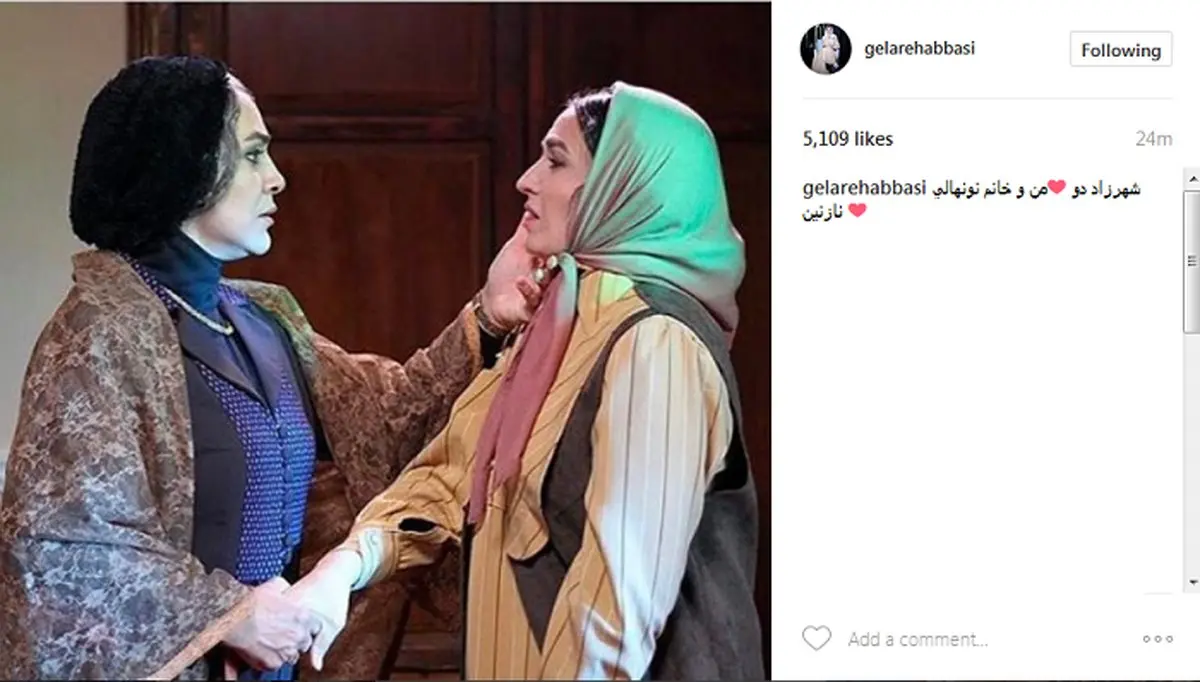This screenshot has height=682, width=1200.
Task: Click gelarehabbasi username in the caption
Action: pyautogui.click(x=865, y=189)
